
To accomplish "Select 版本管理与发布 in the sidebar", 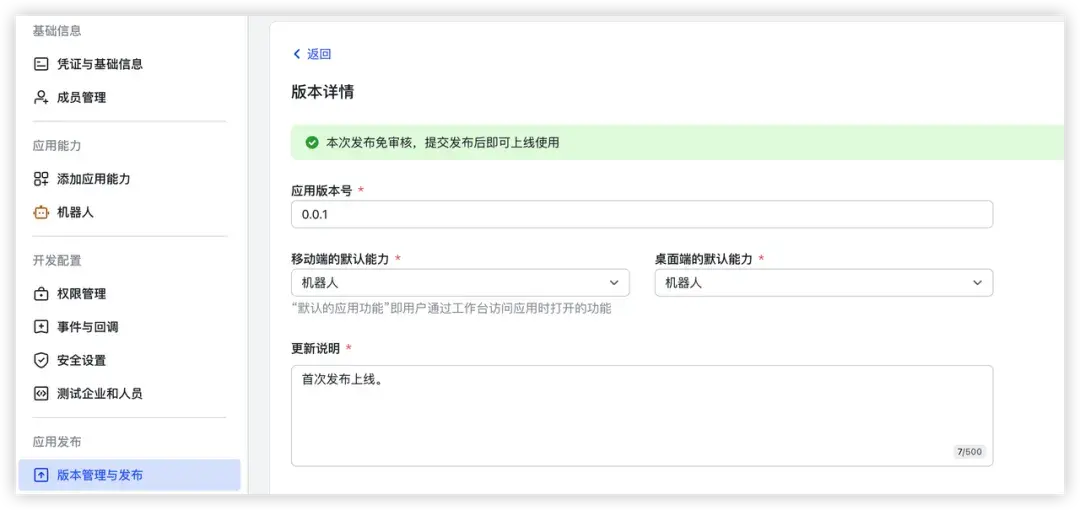I will (100, 475).
